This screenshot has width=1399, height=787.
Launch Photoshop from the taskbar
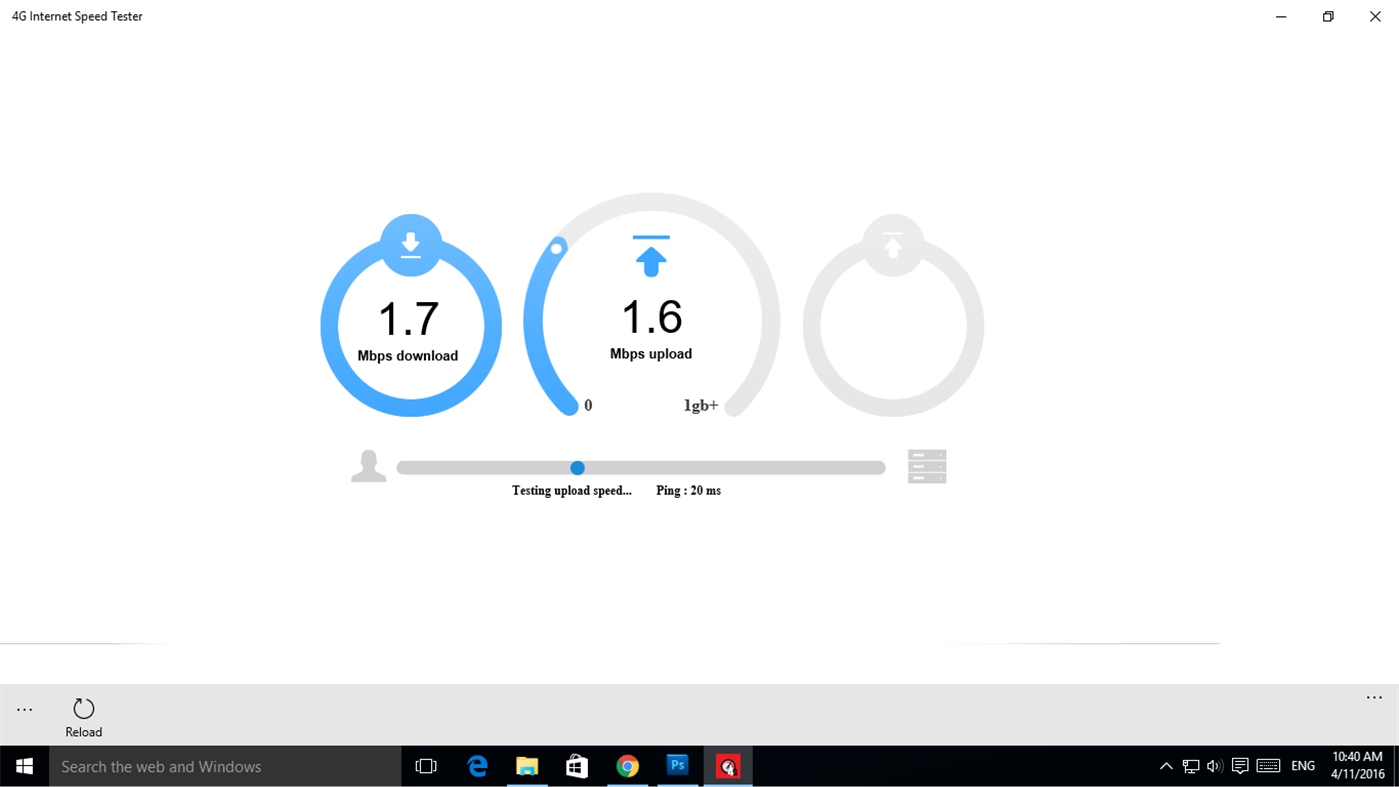677,765
